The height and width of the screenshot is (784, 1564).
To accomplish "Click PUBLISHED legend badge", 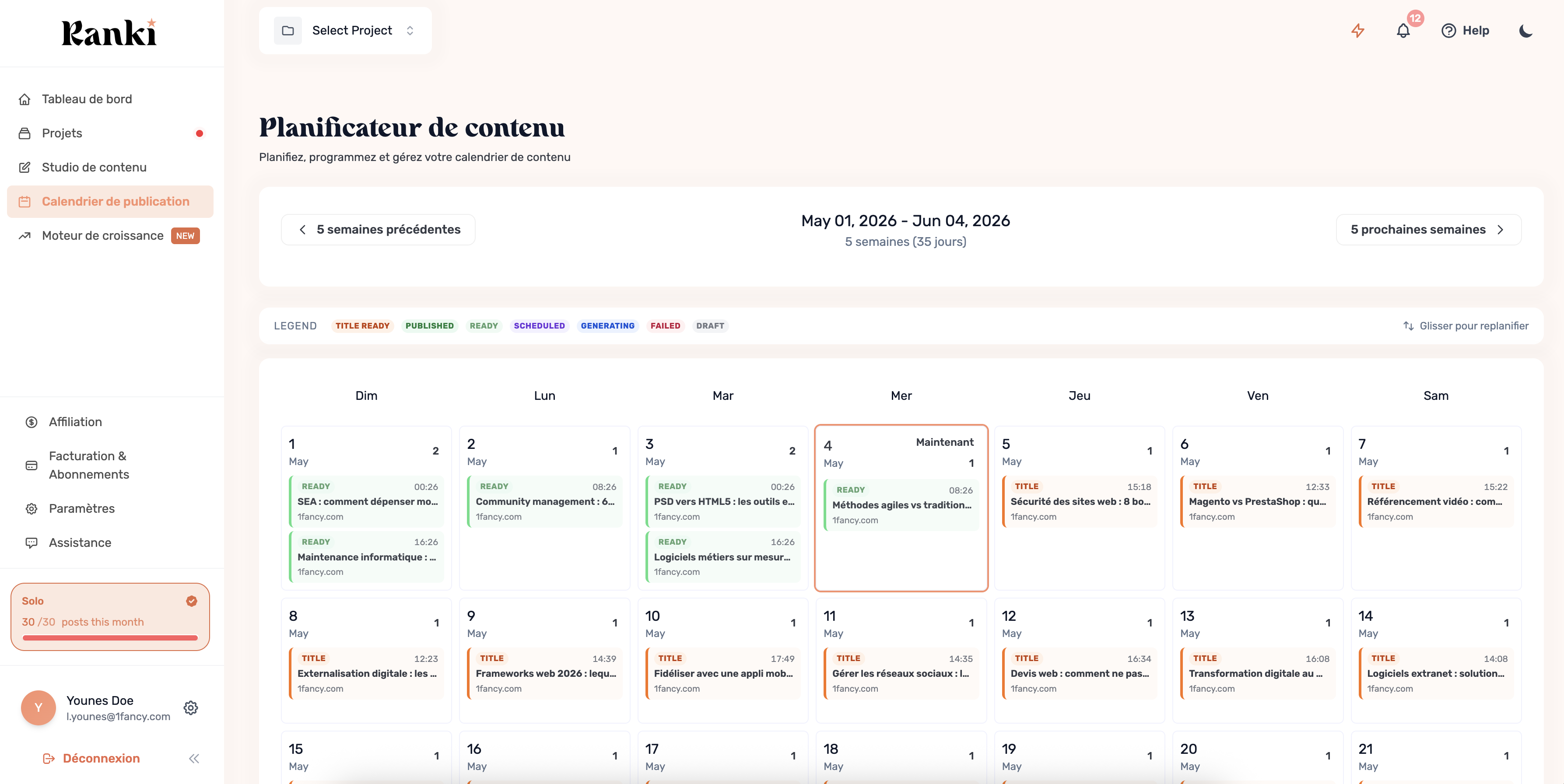I will point(429,326).
